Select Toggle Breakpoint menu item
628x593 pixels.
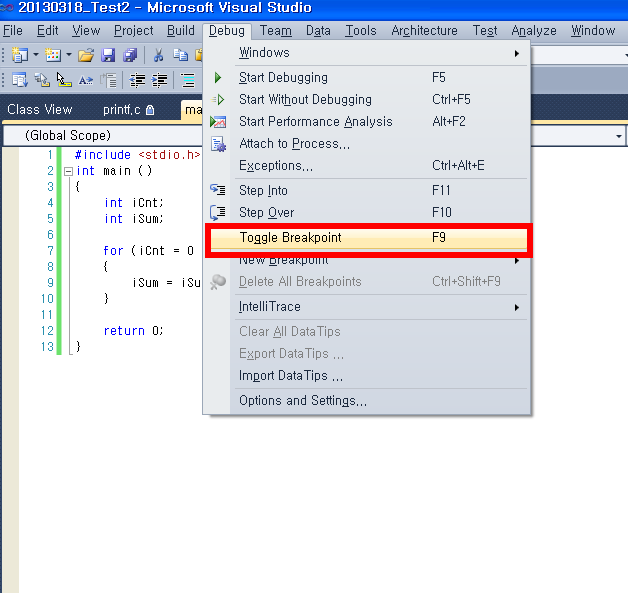point(368,238)
